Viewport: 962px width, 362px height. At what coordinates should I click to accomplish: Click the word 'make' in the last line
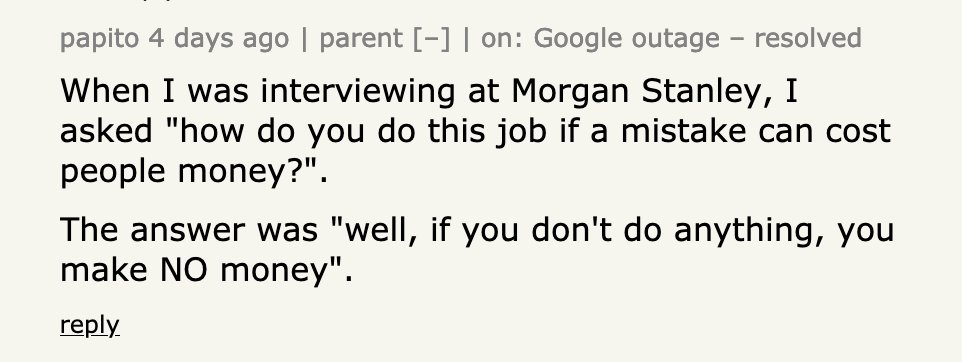coord(104,270)
